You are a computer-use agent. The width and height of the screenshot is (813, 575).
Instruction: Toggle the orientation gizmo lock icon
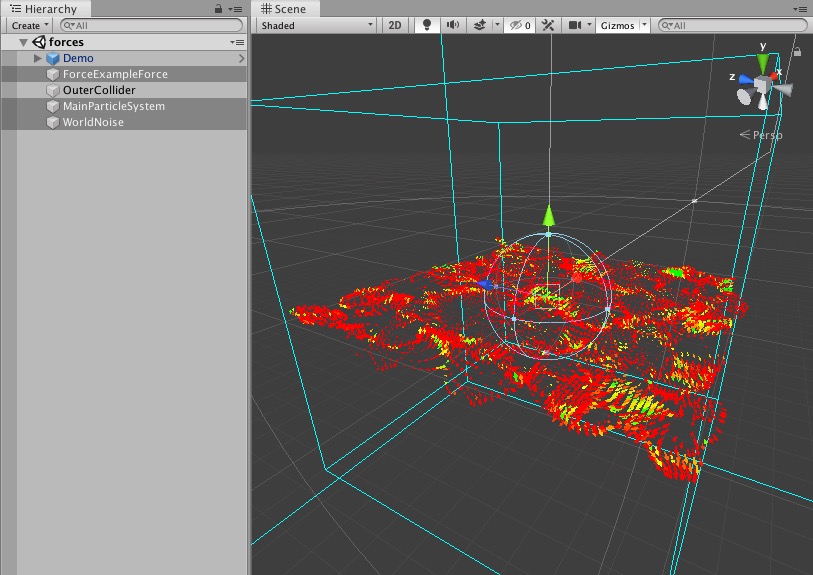pos(797,51)
